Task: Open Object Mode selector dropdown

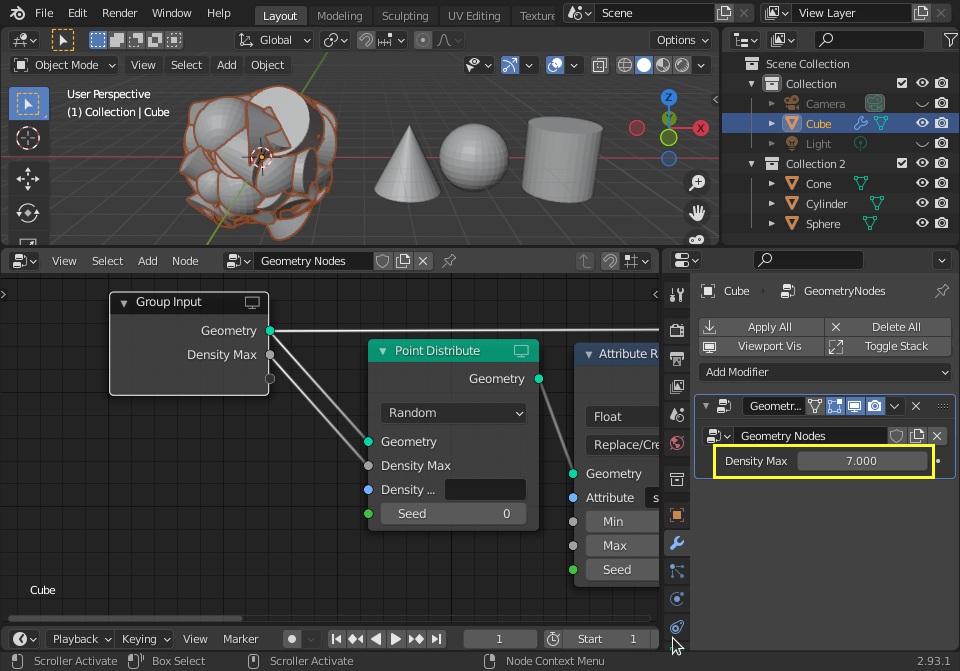Action: 64,65
